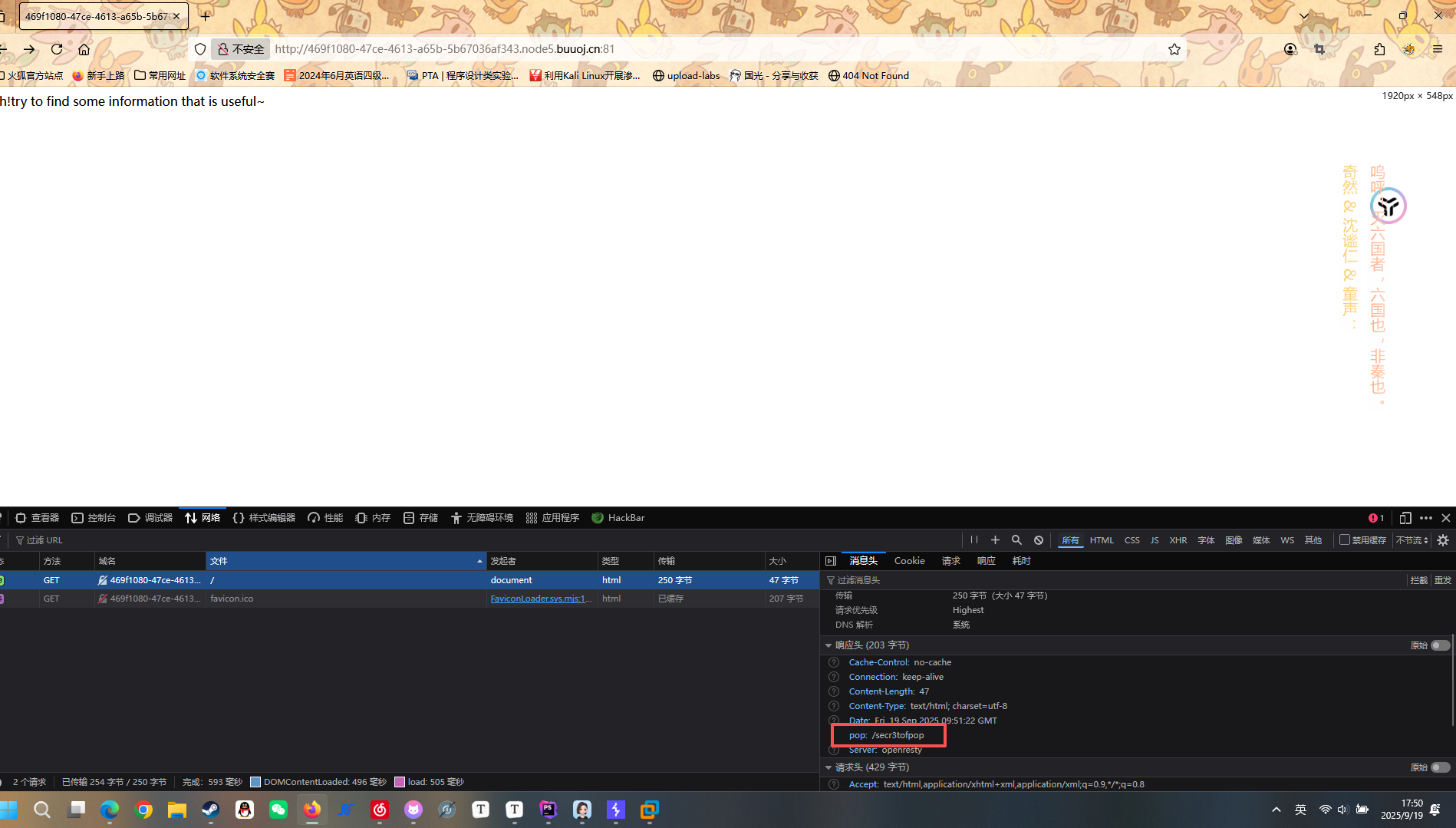Collapse the 请求头 section

pyautogui.click(x=828, y=767)
